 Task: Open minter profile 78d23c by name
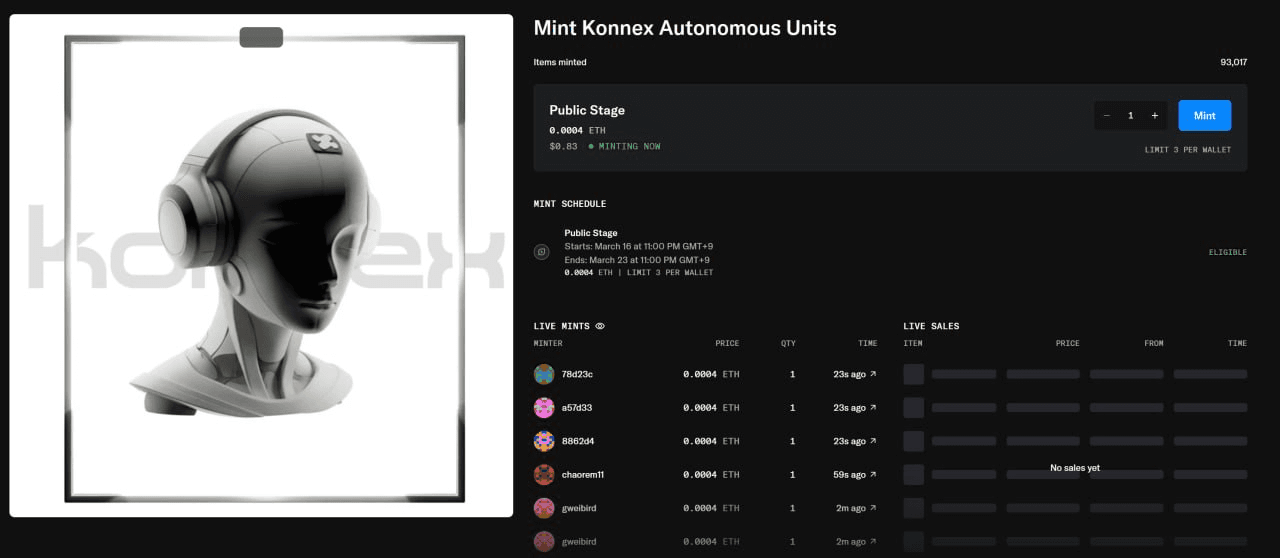577,374
